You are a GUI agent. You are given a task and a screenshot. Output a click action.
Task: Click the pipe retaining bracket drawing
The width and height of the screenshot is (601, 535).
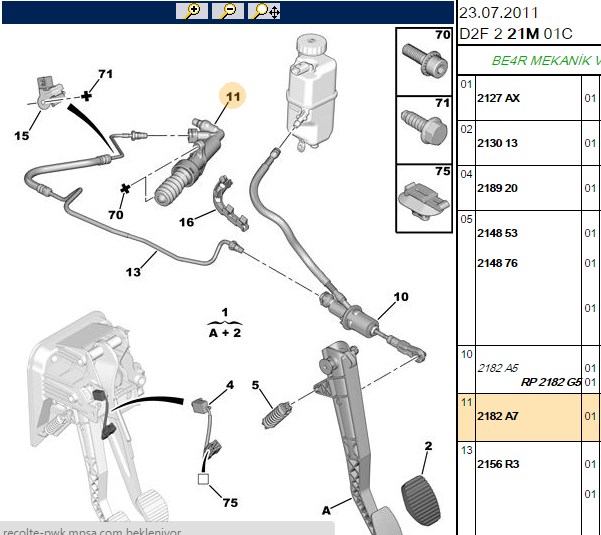231,203
